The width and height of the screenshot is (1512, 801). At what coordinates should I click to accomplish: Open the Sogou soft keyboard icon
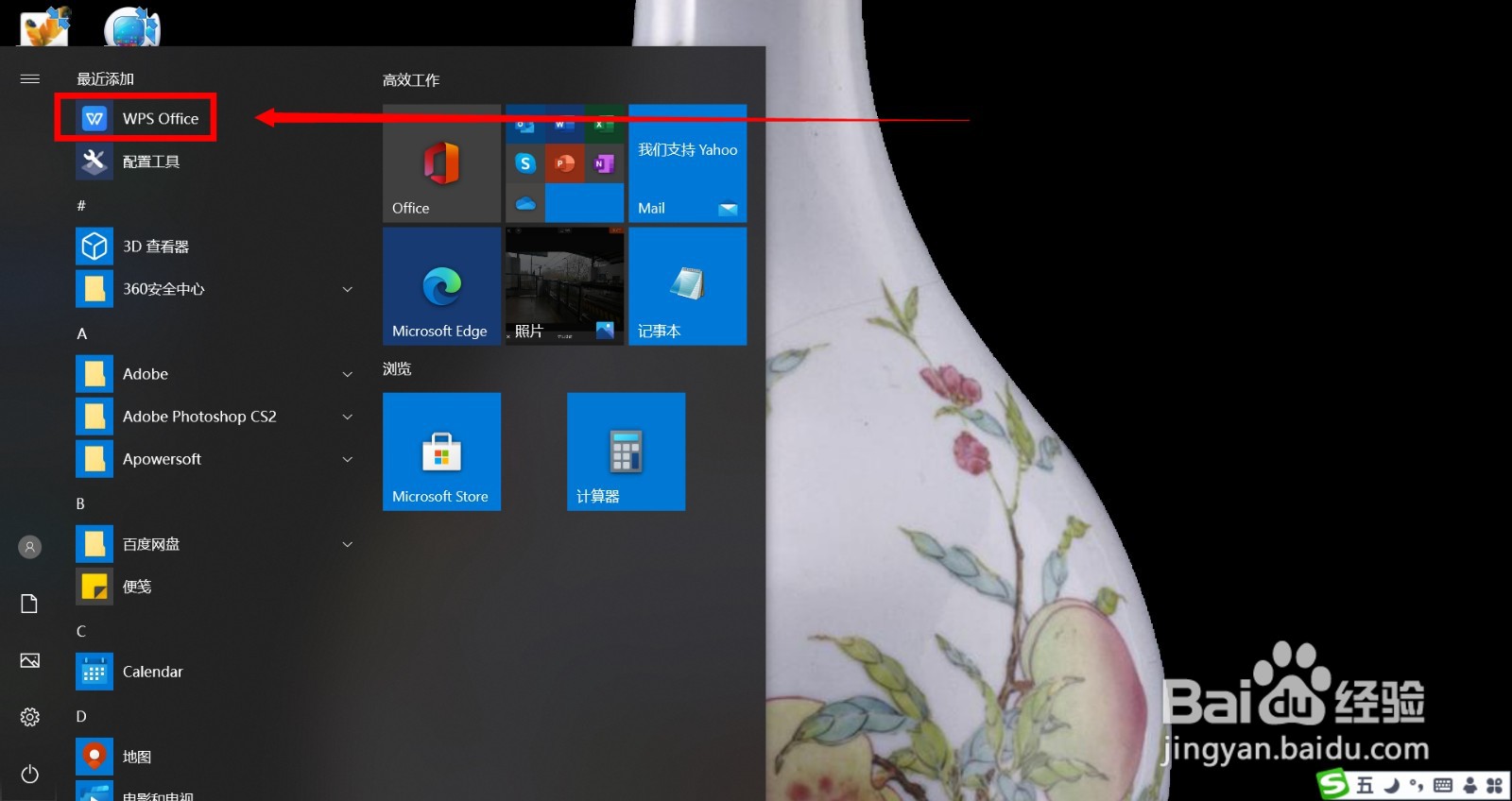[x=1443, y=785]
